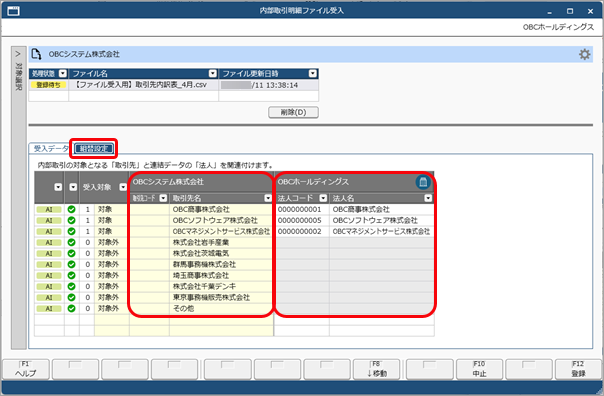Click 取引先名 cell 東京事務機販売株式会社

pyautogui.click(x=221, y=297)
